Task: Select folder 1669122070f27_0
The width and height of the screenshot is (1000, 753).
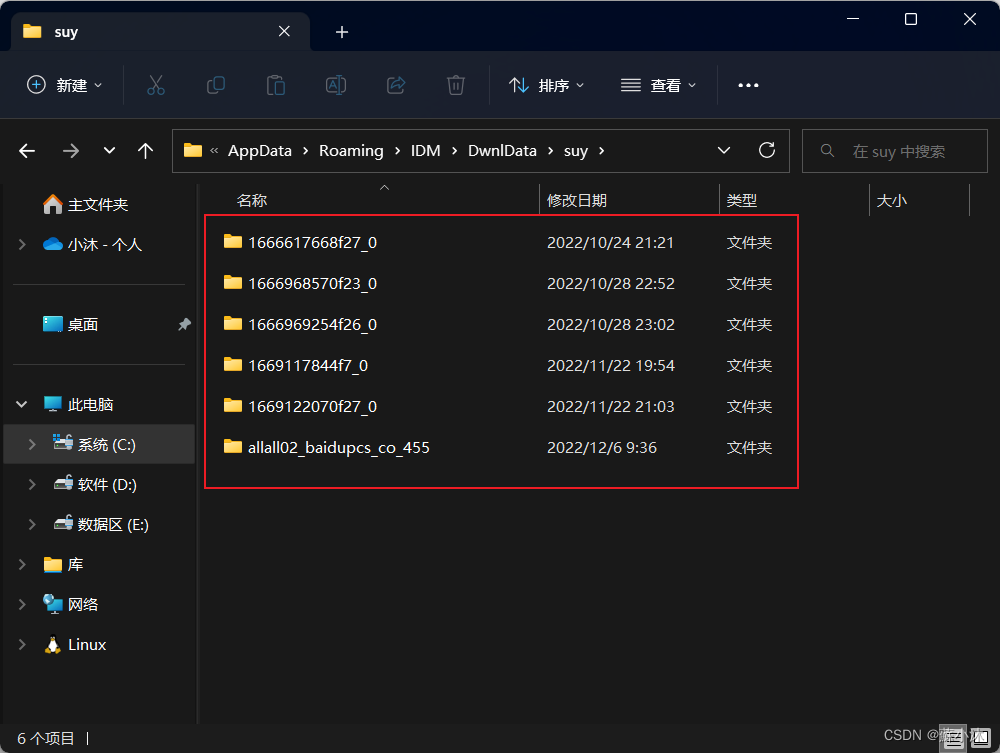Action: point(312,406)
